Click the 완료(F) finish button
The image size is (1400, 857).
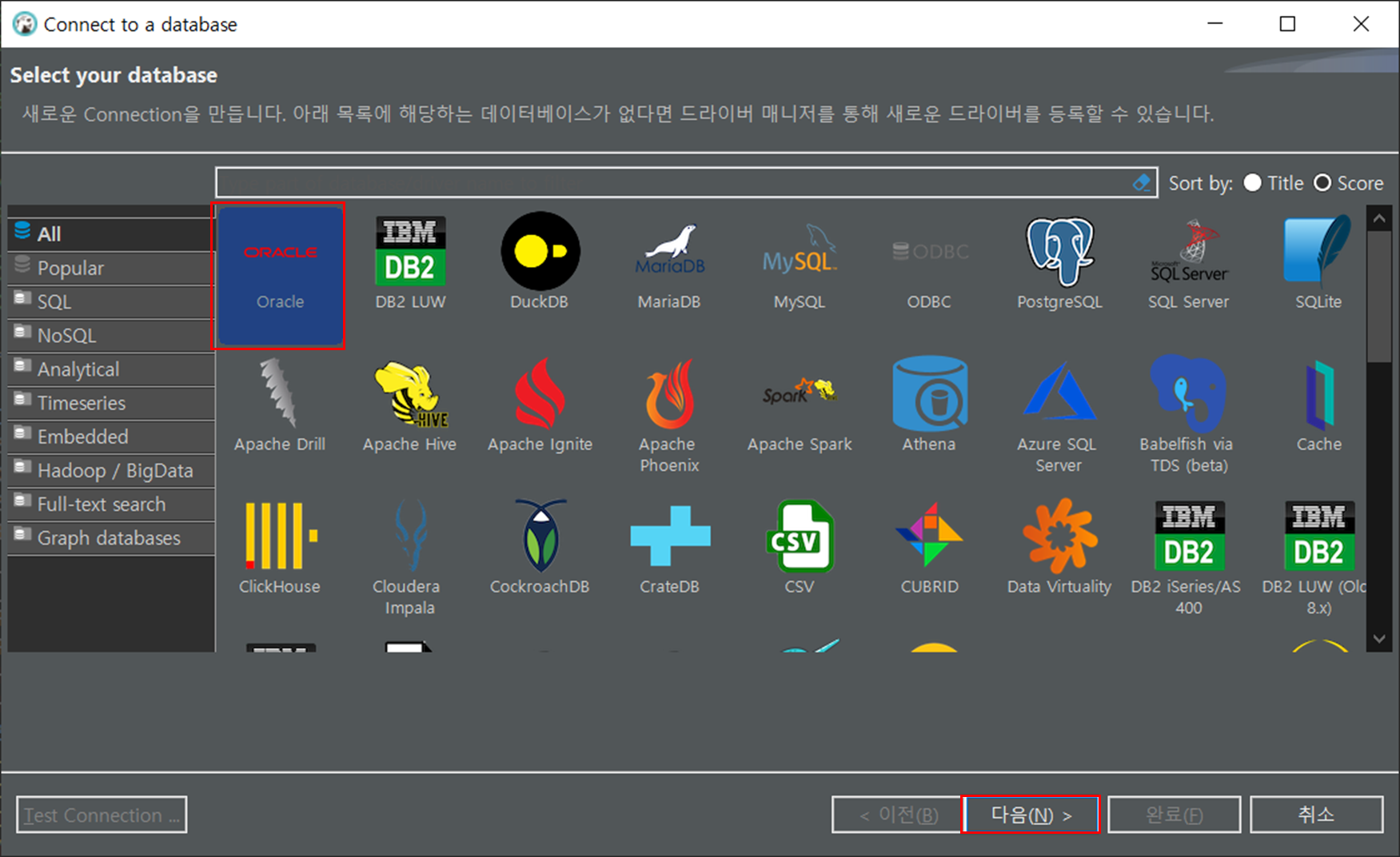(1174, 815)
